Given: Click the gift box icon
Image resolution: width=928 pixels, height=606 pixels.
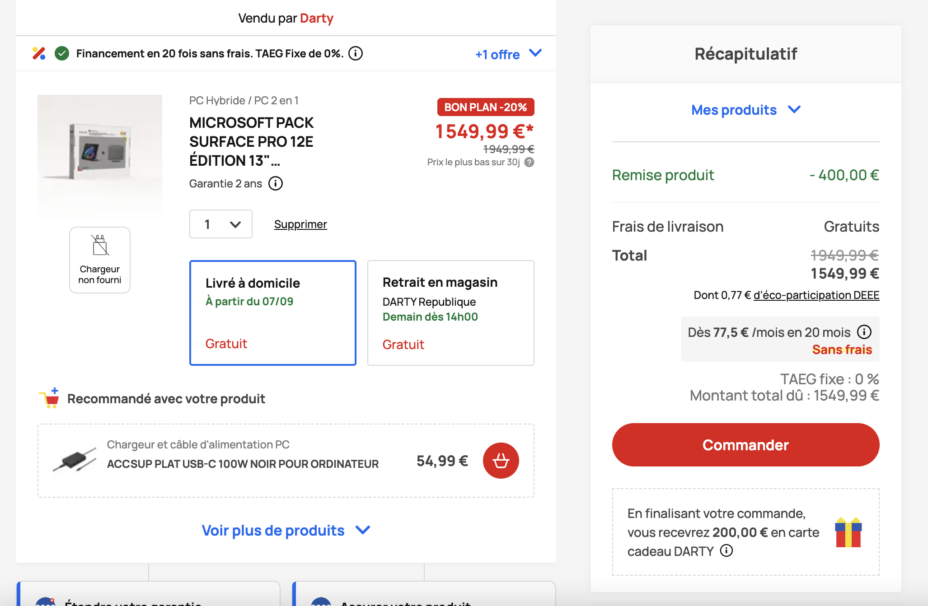Looking at the screenshot, I should (x=848, y=532).
